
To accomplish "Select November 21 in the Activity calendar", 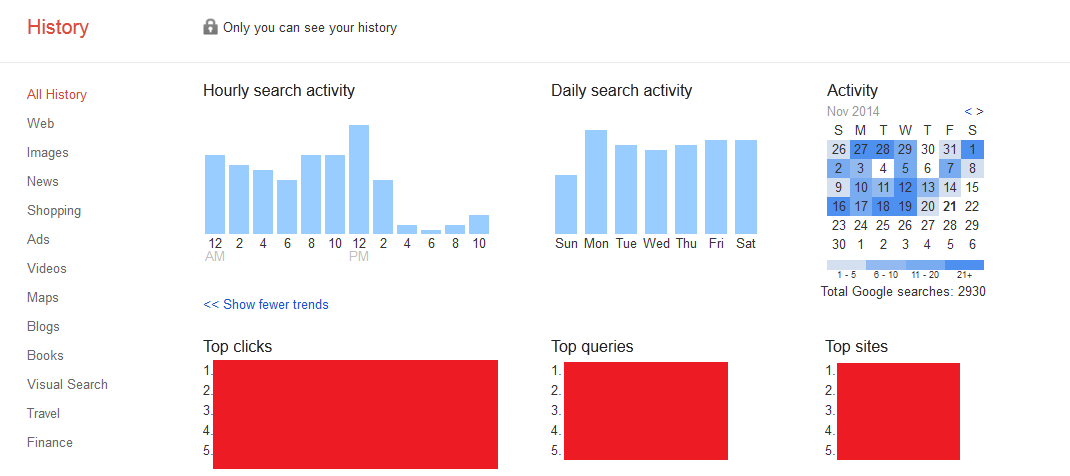I will [x=950, y=206].
